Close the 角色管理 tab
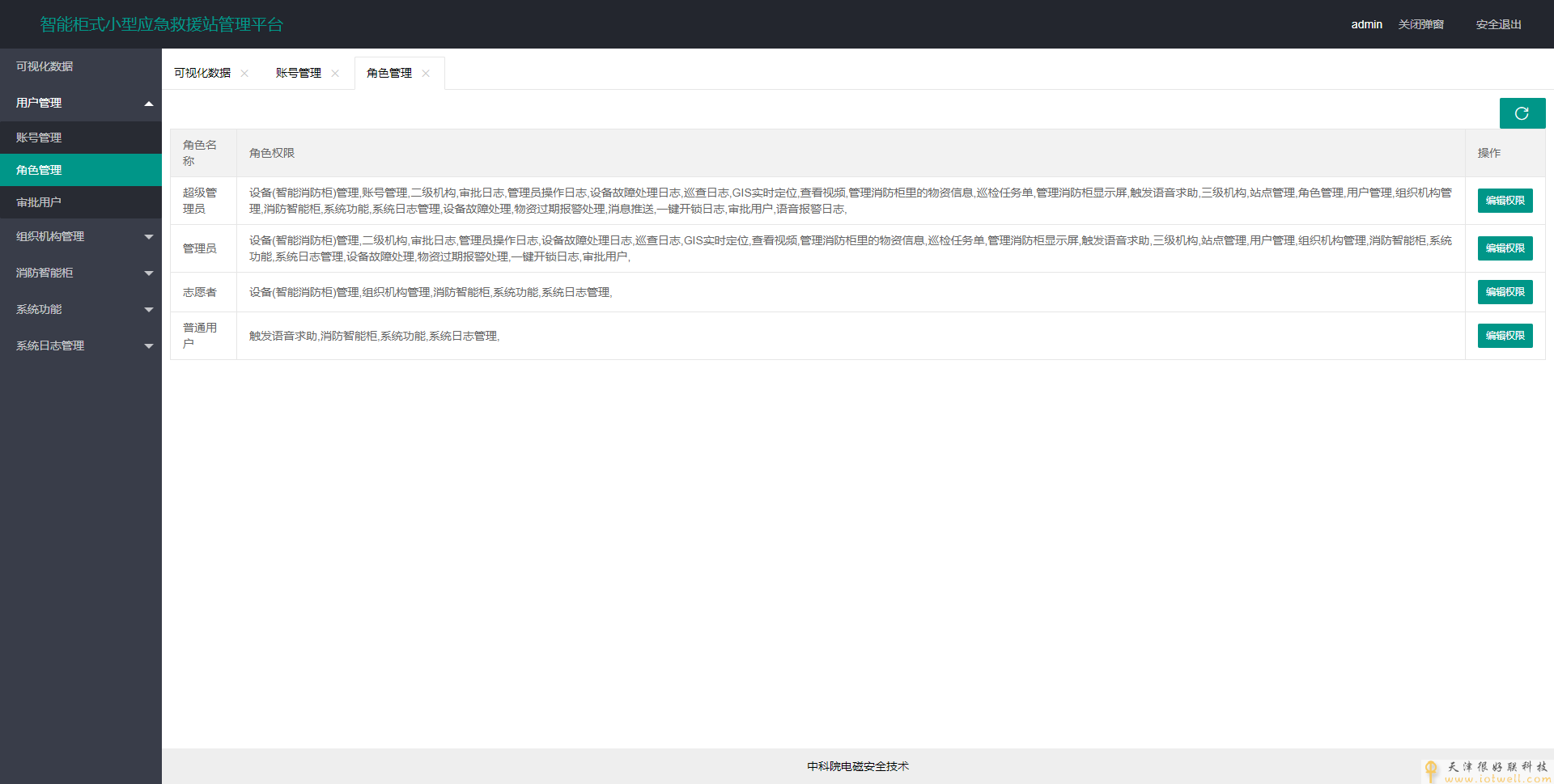 426,74
